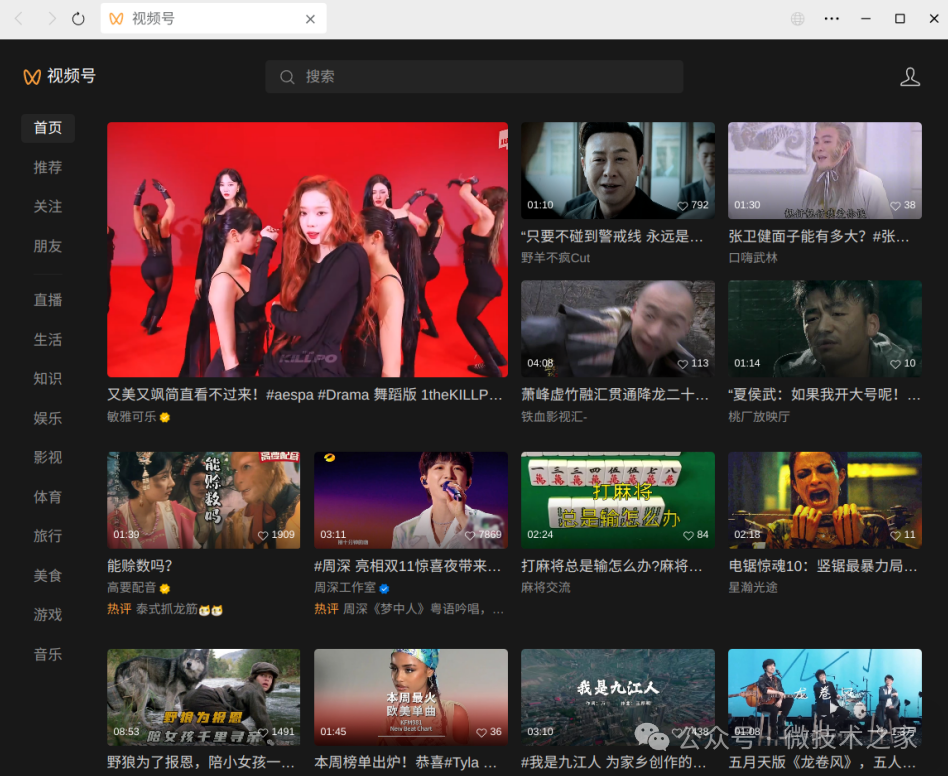Visit the 铁血影视汇- channel

click(x=554, y=417)
